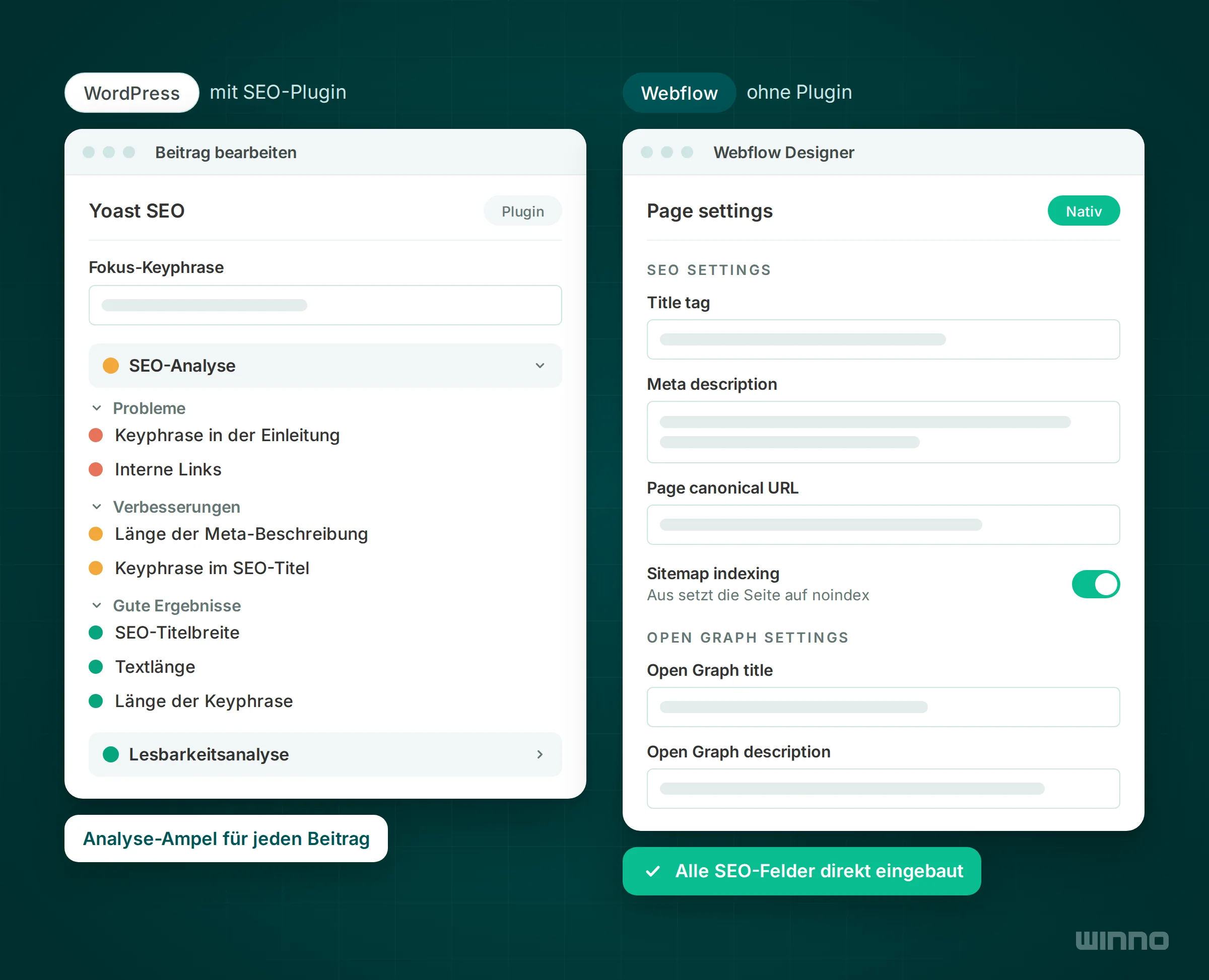Screen dimensions: 1209x980
Task: Select the Länge der Keyphrase result
Action: tap(204, 701)
